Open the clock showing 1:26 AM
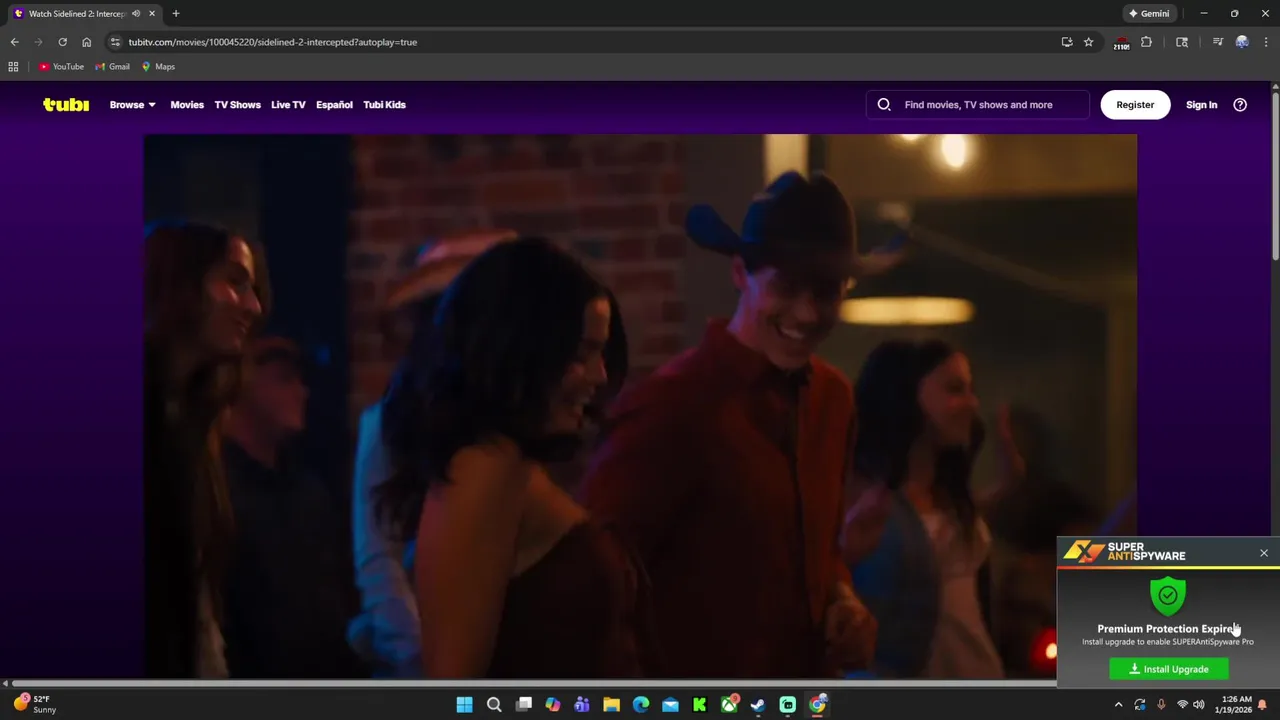Screen dimensions: 1280x720 (x=1237, y=705)
